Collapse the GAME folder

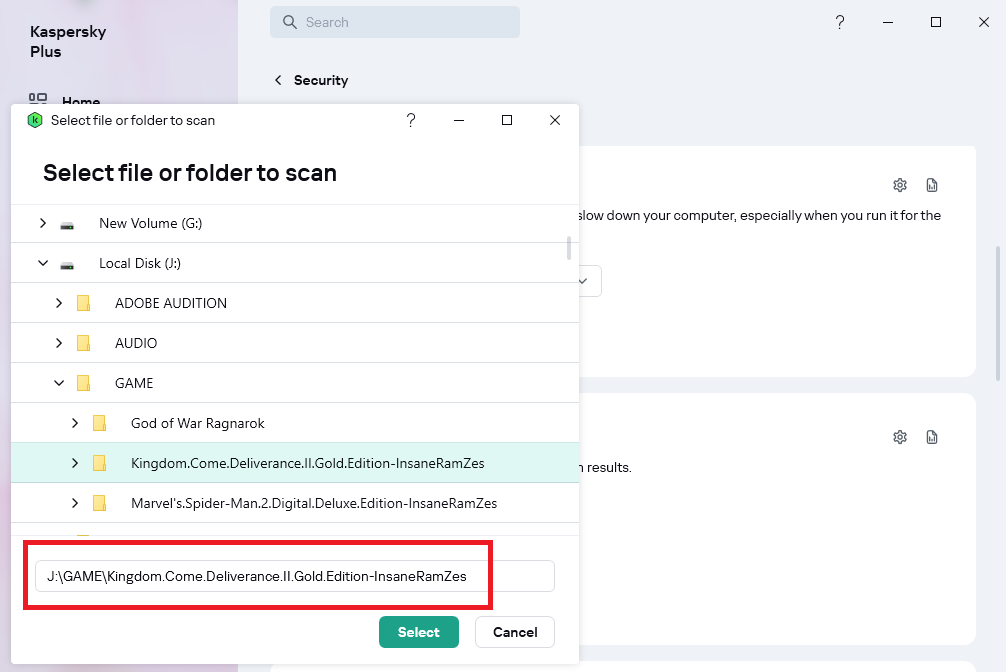click(59, 383)
